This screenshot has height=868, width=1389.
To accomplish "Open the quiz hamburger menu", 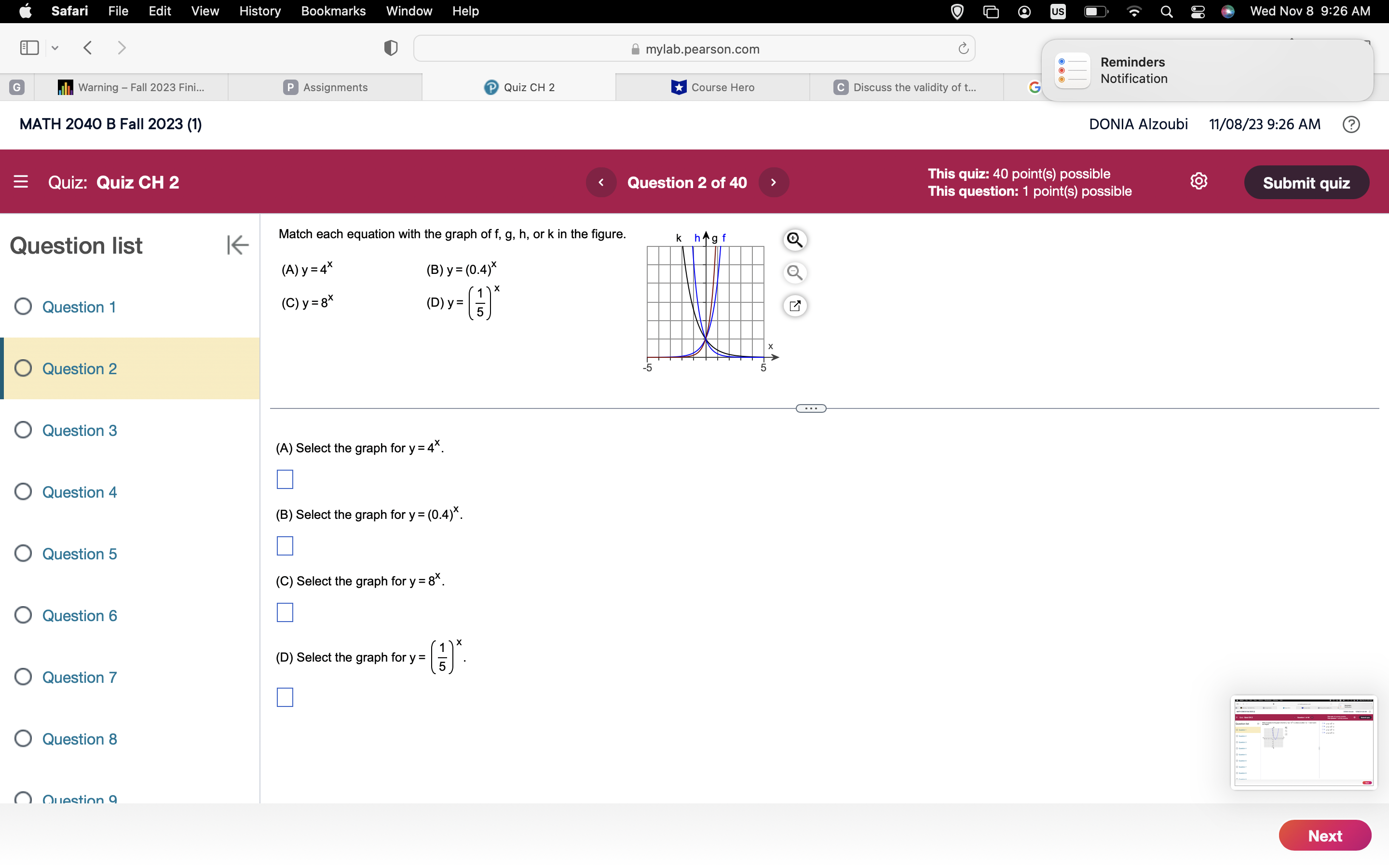I will click(x=21, y=182).
